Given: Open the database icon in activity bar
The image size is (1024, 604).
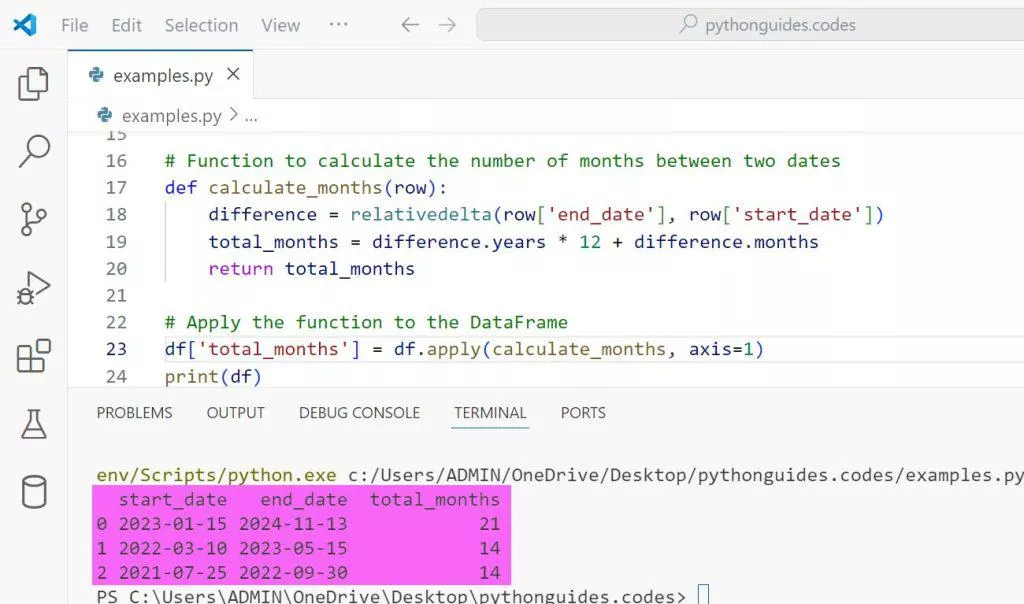Looking at the screenshot, I should pos(34,492).
